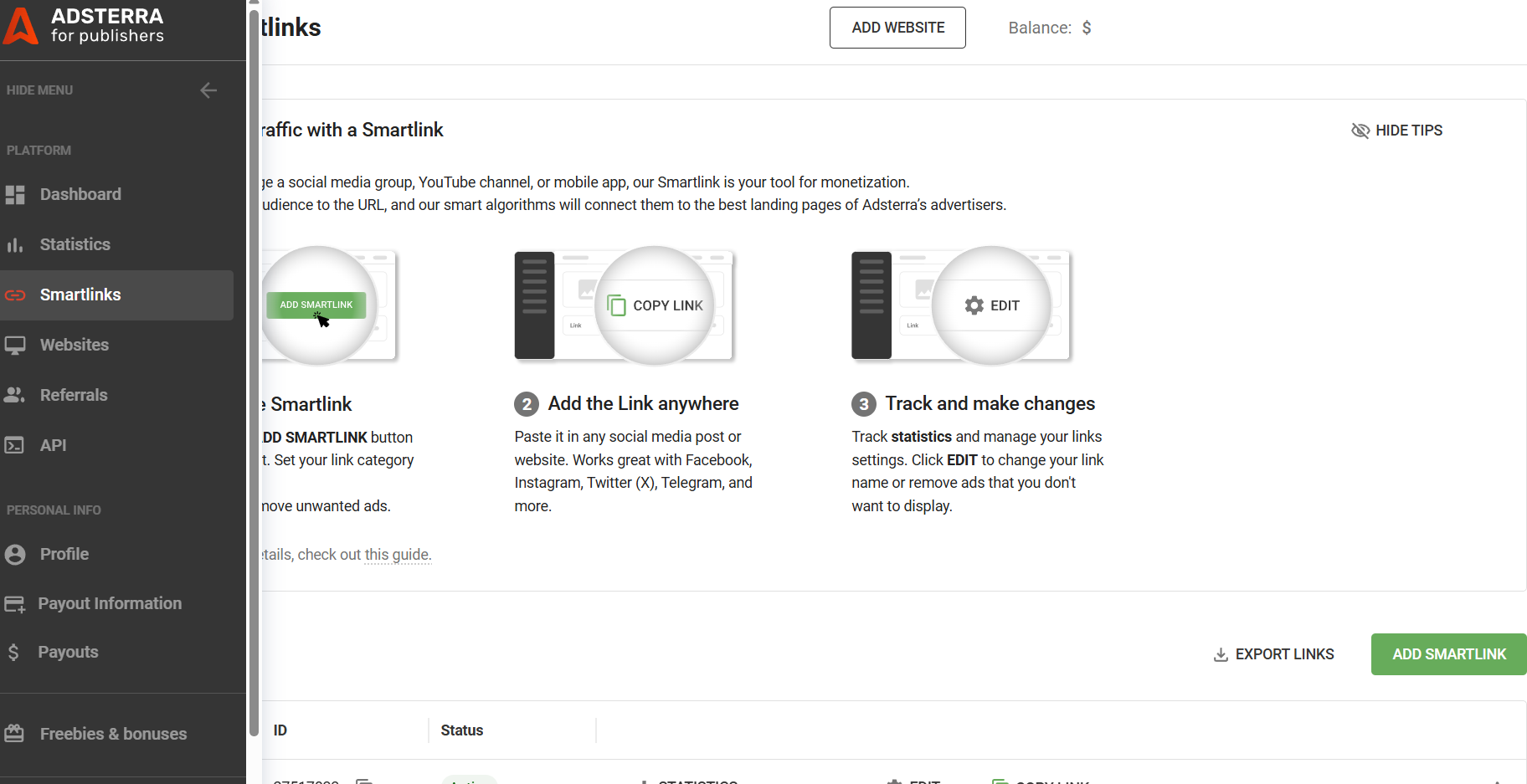The image size is (1527, 784).
Task: Export links using the Export Links button
Action: 1273,654
